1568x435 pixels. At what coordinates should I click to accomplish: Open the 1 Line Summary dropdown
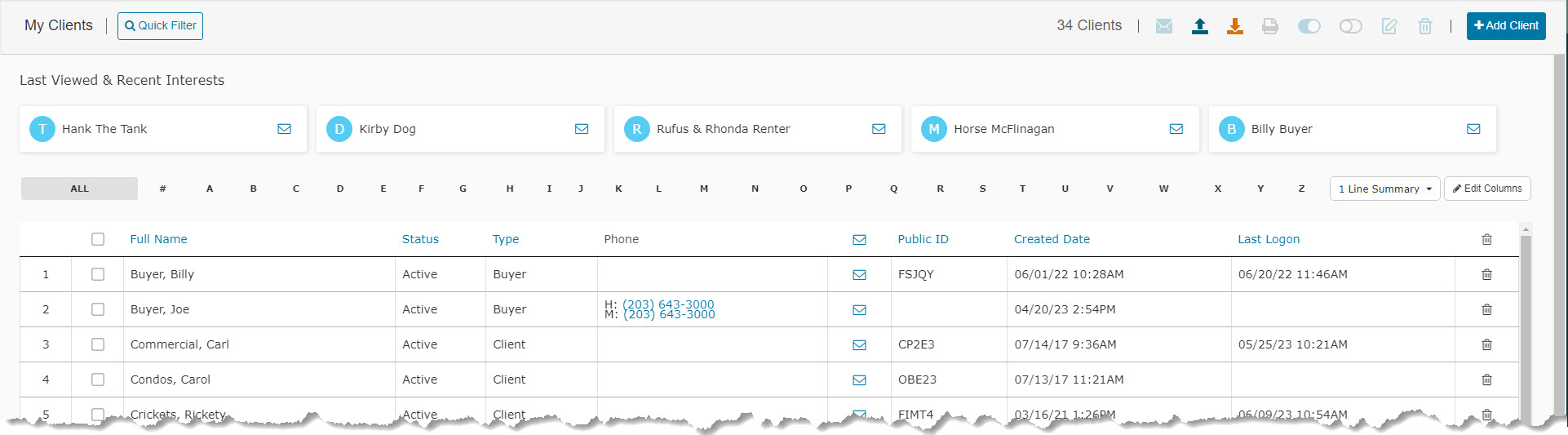click(1384, 189)
